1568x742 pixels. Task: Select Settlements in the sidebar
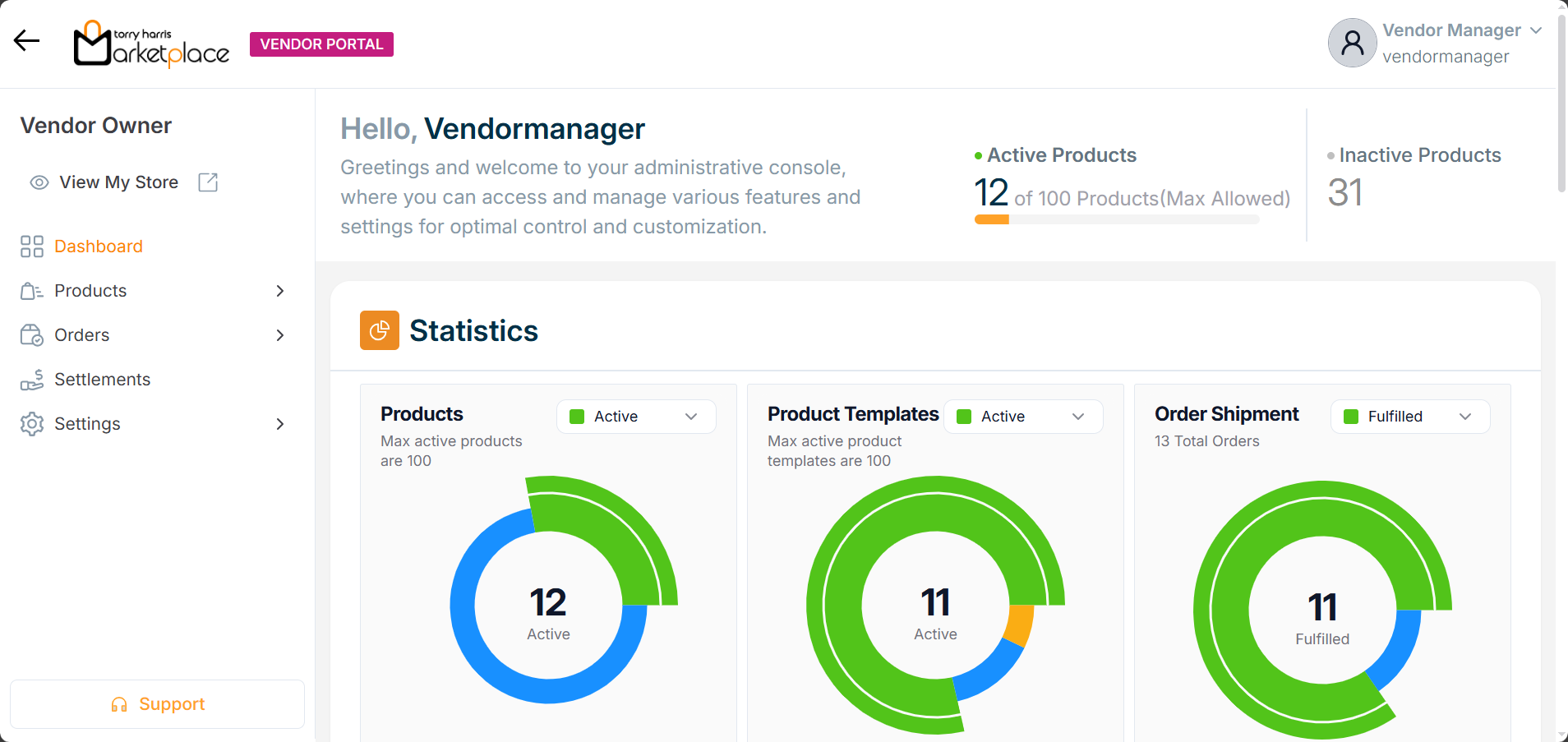tap(102, 380)
